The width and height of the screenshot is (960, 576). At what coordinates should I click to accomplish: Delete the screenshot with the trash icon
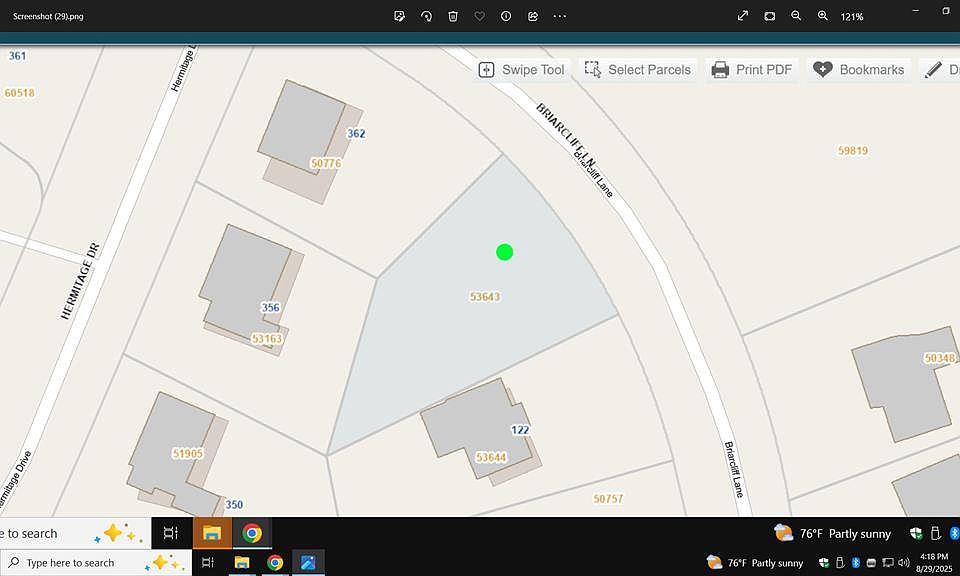tap(453, 16)
